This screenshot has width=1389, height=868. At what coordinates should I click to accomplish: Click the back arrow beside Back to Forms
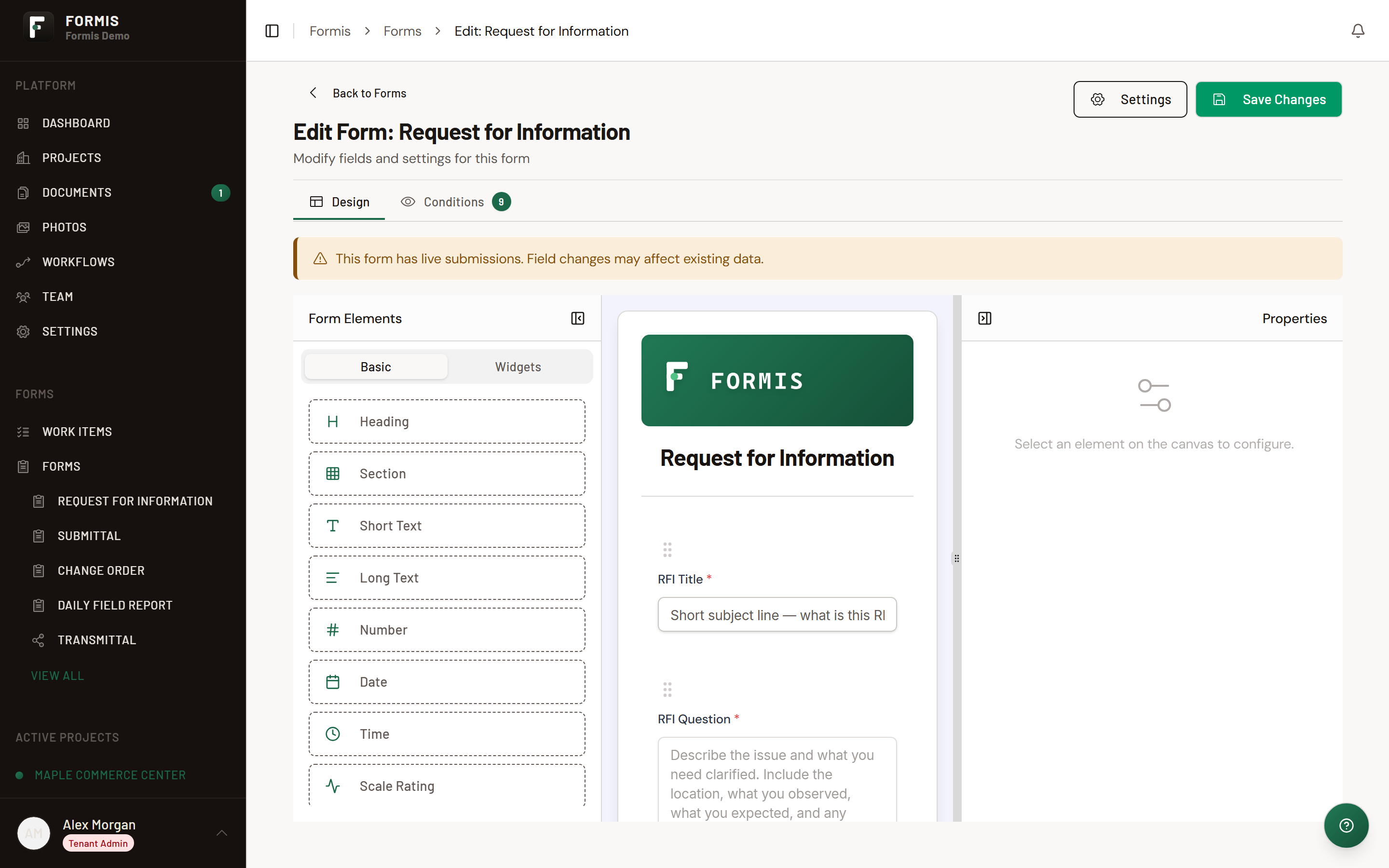coord(313,93)
